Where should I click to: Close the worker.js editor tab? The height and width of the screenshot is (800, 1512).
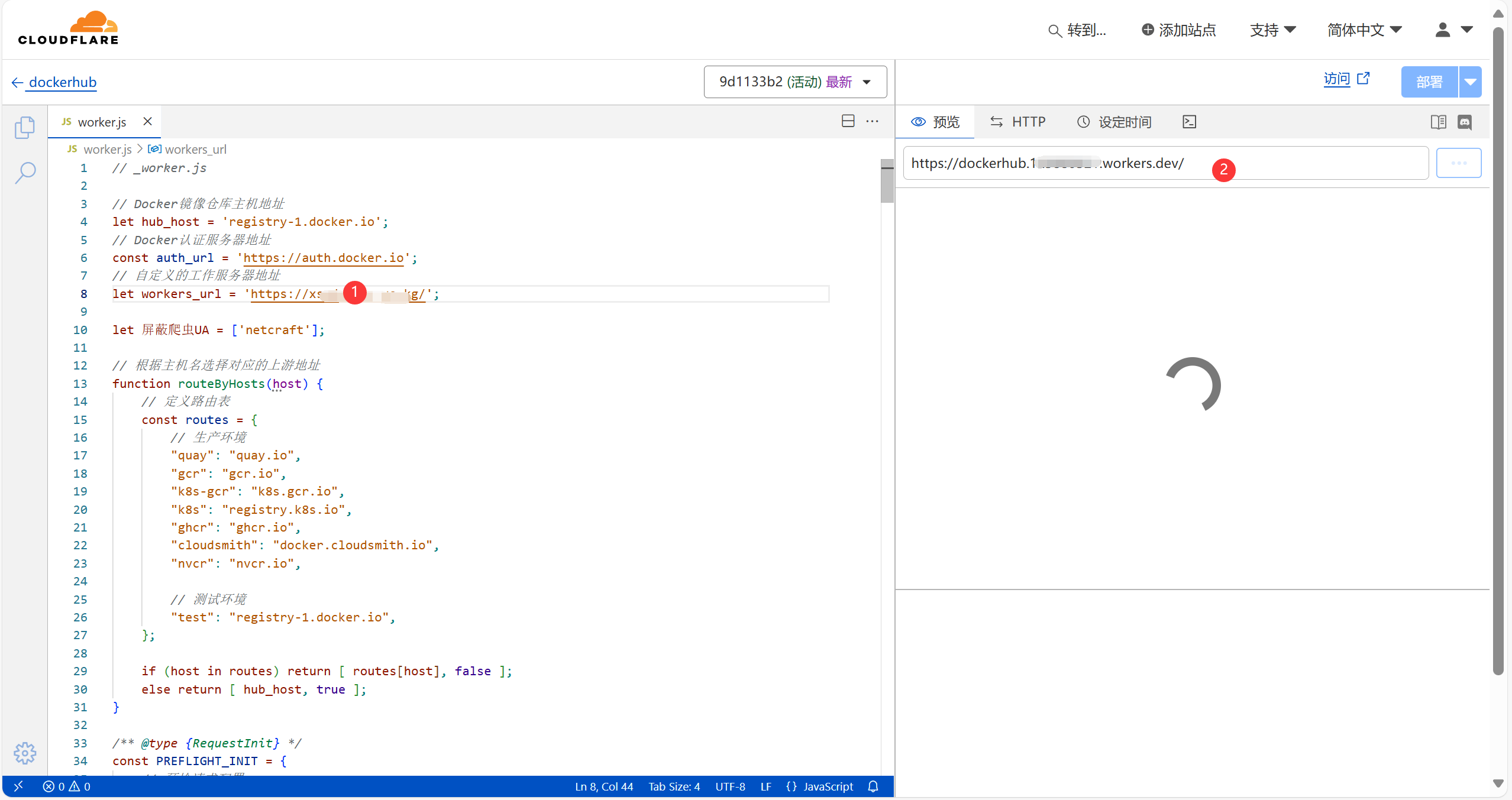[x=147, y=121]
